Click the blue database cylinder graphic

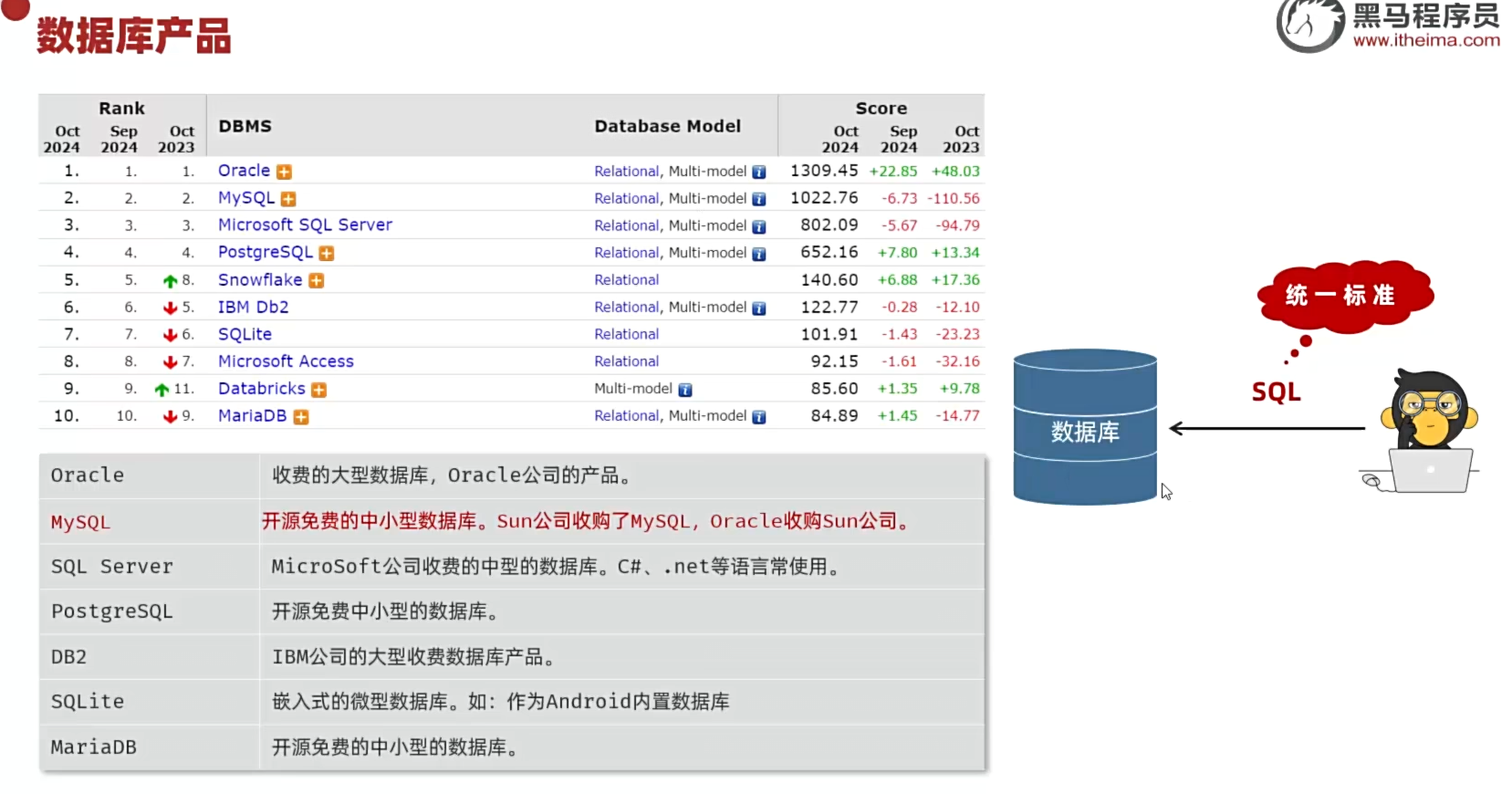coord(1085,427)
